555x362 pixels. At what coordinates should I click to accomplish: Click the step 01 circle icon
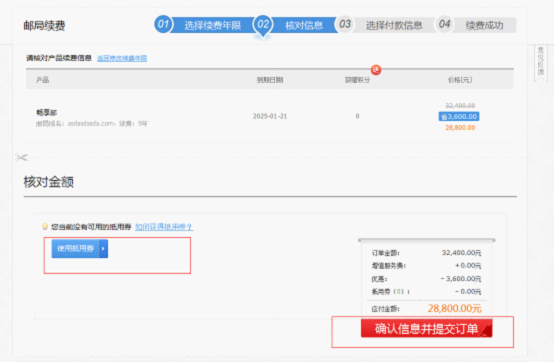point(163,24)
